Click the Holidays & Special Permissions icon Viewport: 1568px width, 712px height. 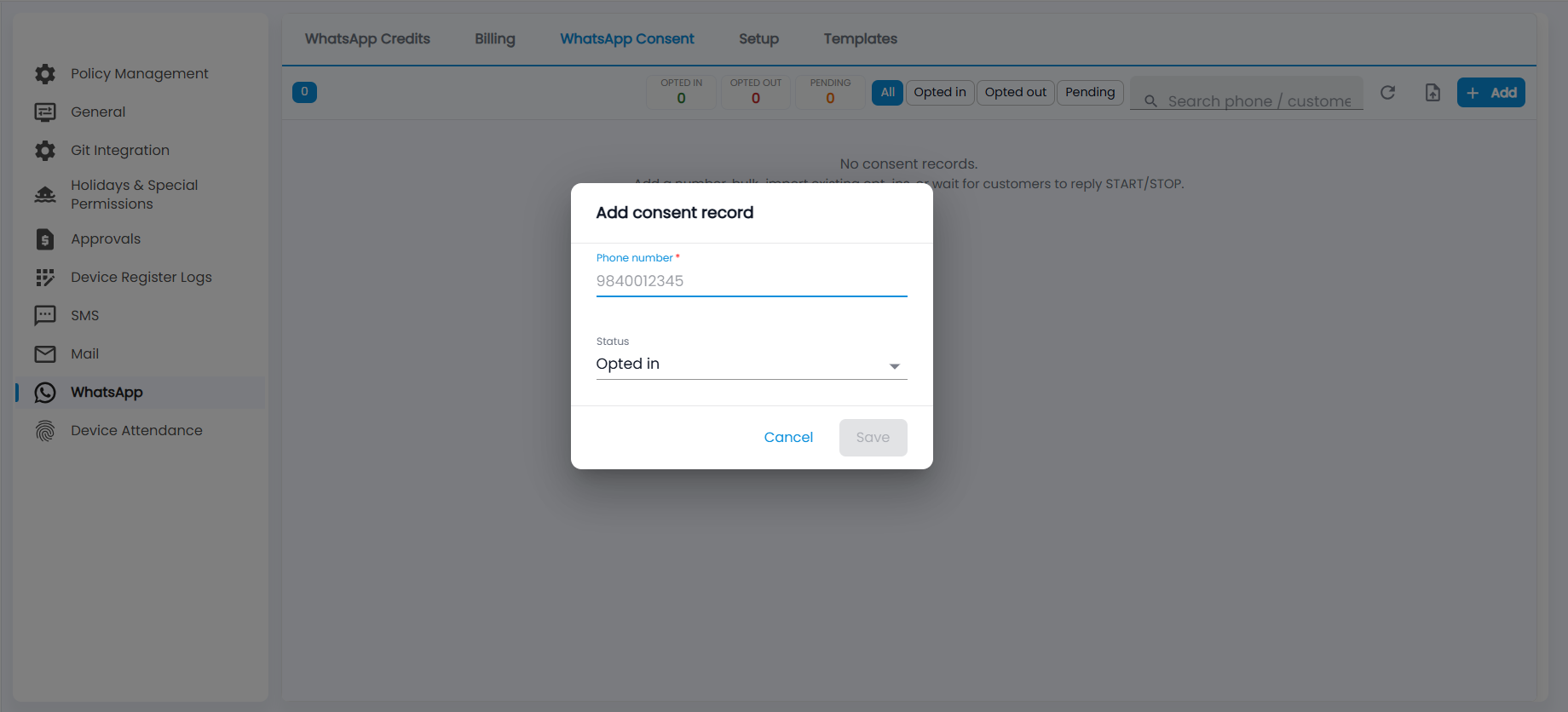(45, 195)
